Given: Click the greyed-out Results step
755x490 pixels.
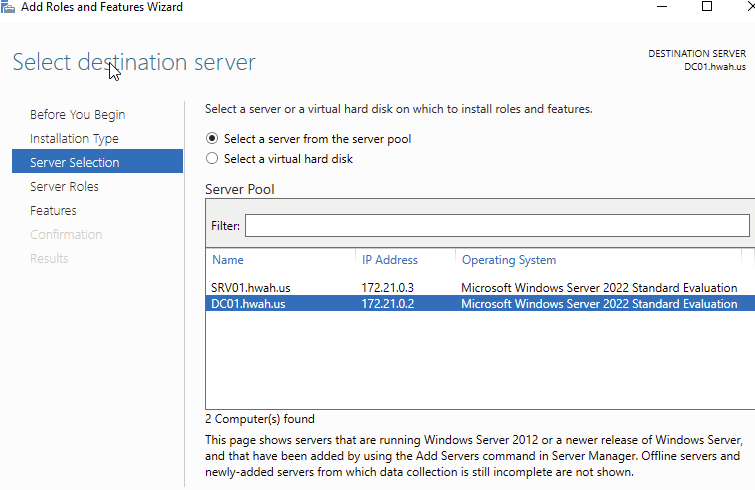Looking at the screenshot, I should tap(49, 259).
